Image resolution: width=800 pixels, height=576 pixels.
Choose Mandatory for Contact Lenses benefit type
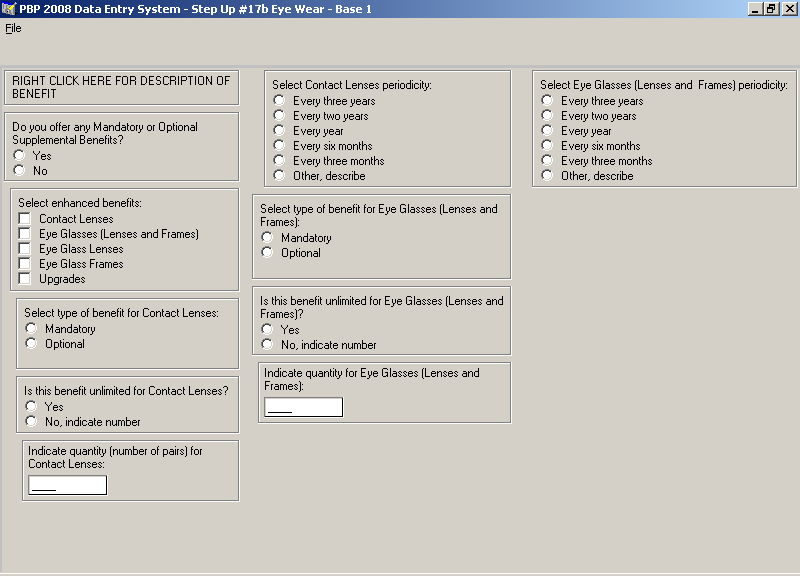31,328
